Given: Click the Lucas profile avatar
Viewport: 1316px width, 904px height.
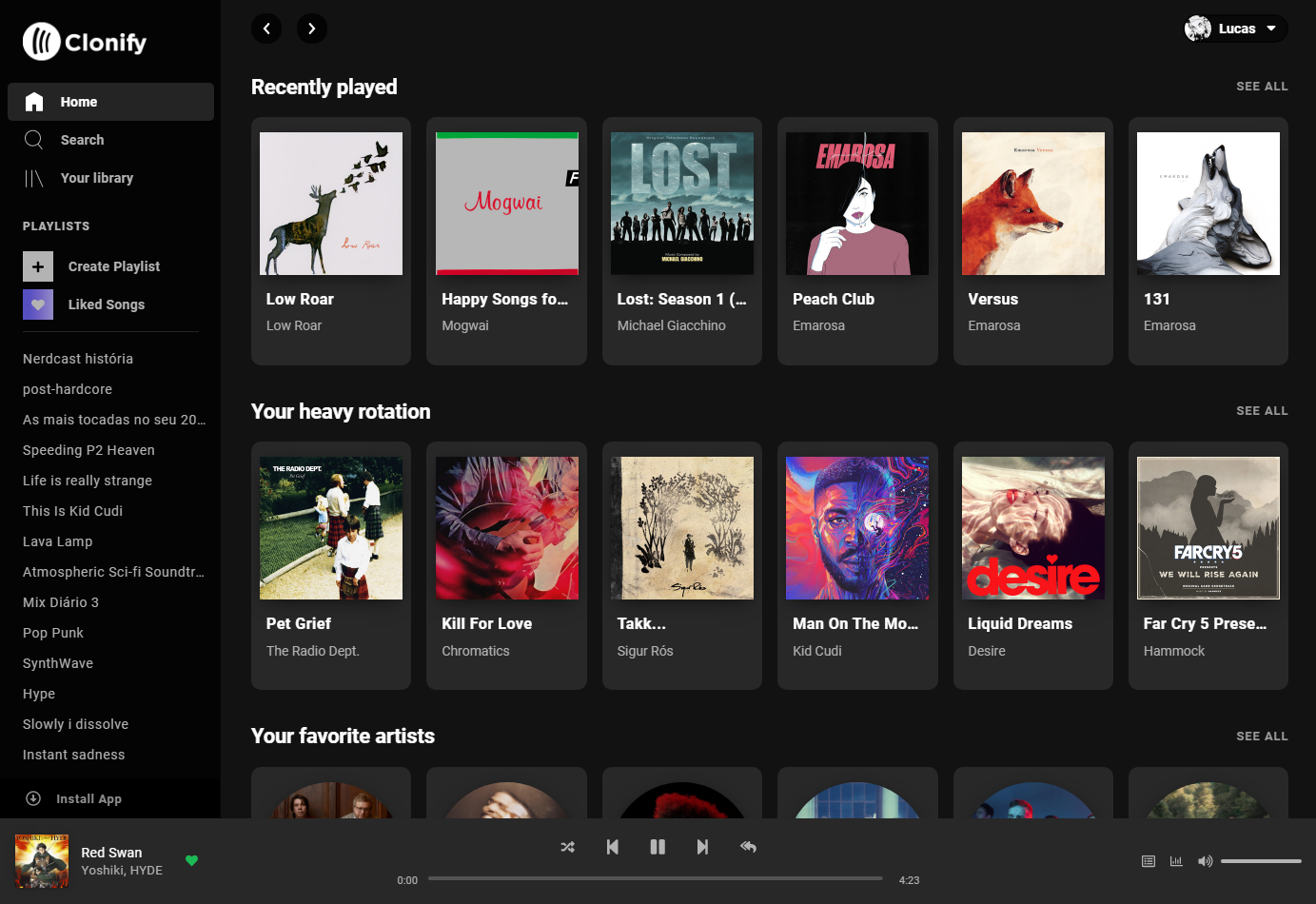Looking at the screenshot, I should 1198,29.
